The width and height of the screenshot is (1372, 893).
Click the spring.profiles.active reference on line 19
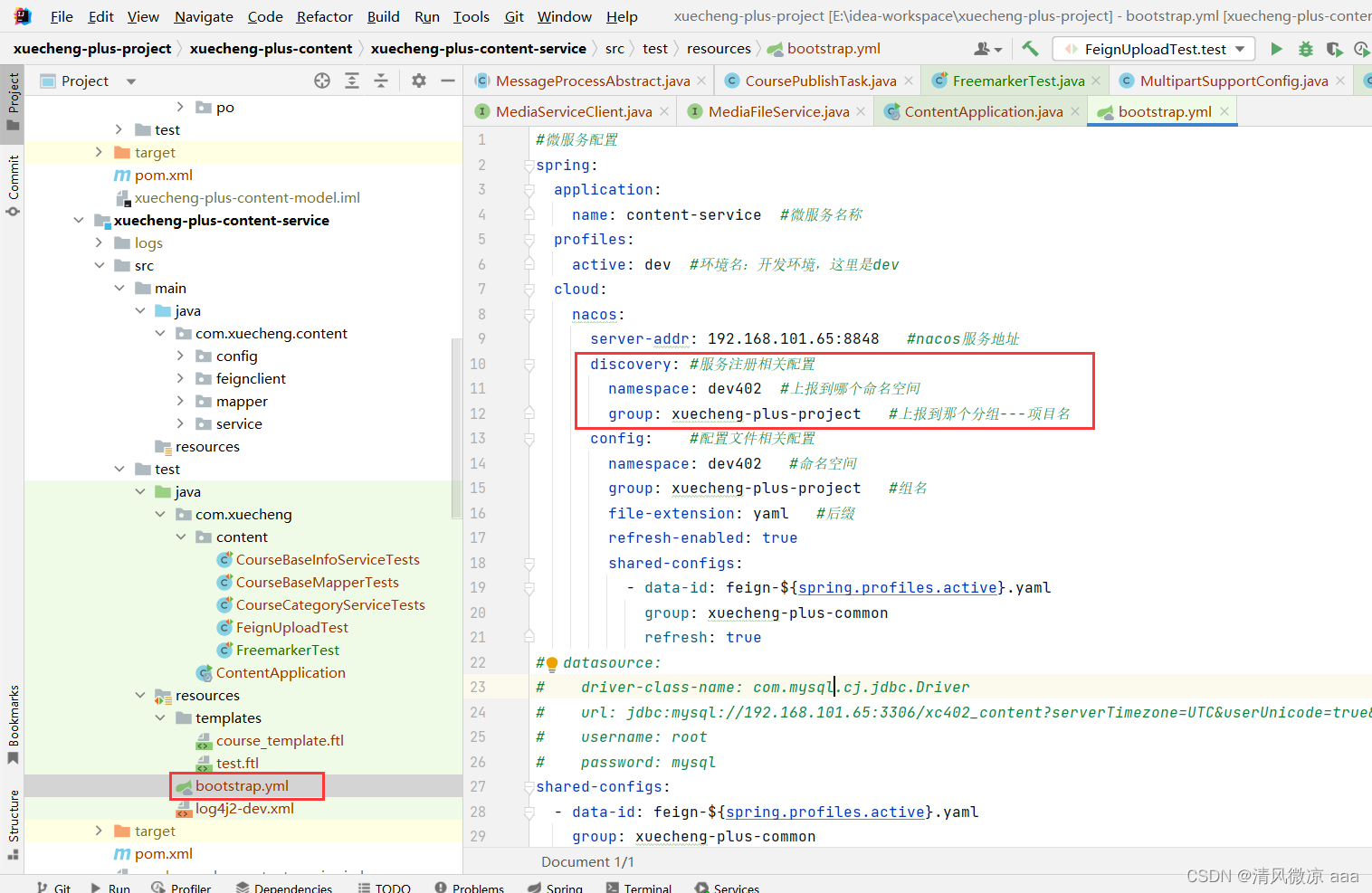point(897,588)
